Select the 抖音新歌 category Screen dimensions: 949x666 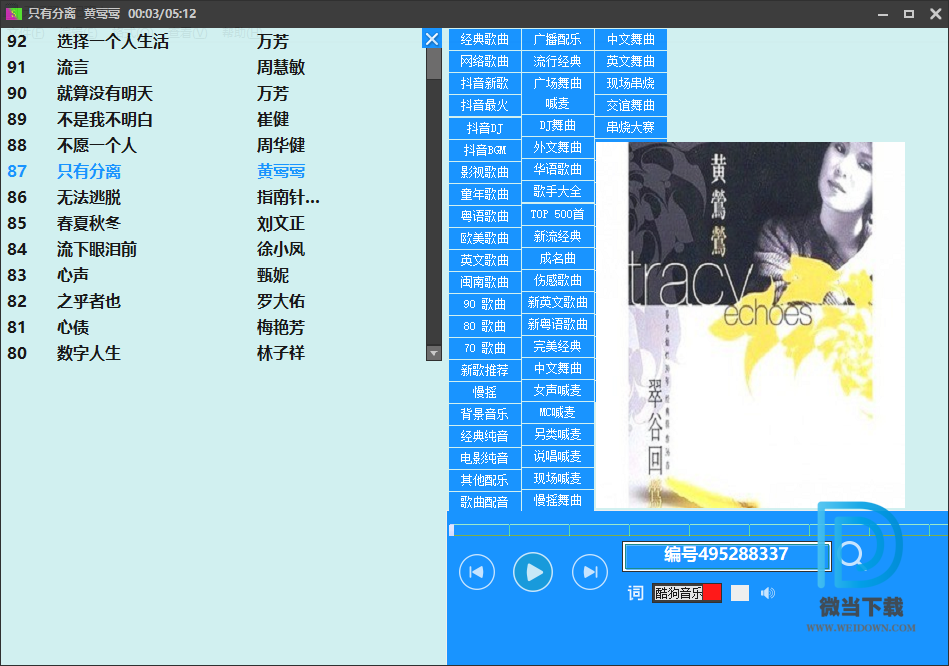point(485,84)
